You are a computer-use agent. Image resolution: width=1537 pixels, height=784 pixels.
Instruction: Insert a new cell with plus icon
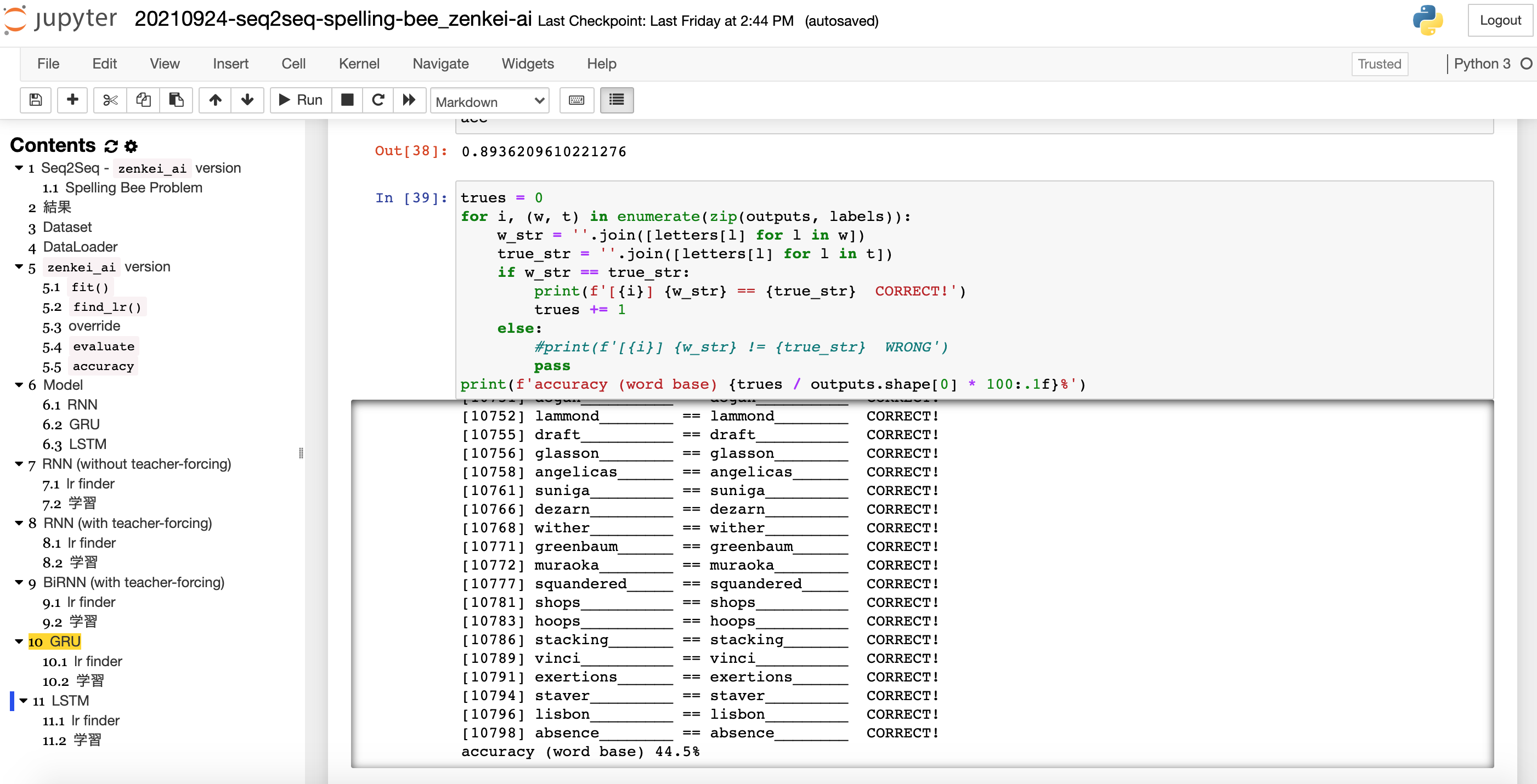tap(72, 100)
